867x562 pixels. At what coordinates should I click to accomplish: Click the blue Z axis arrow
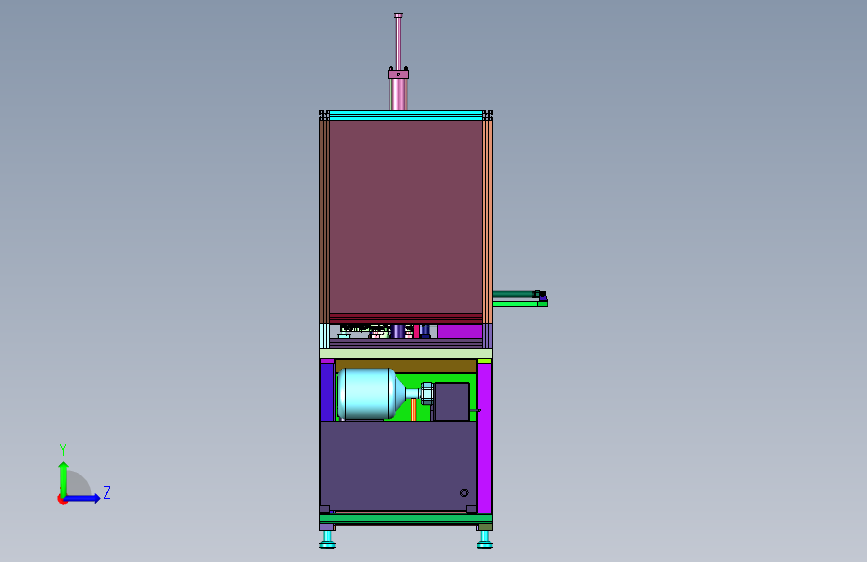83,498
